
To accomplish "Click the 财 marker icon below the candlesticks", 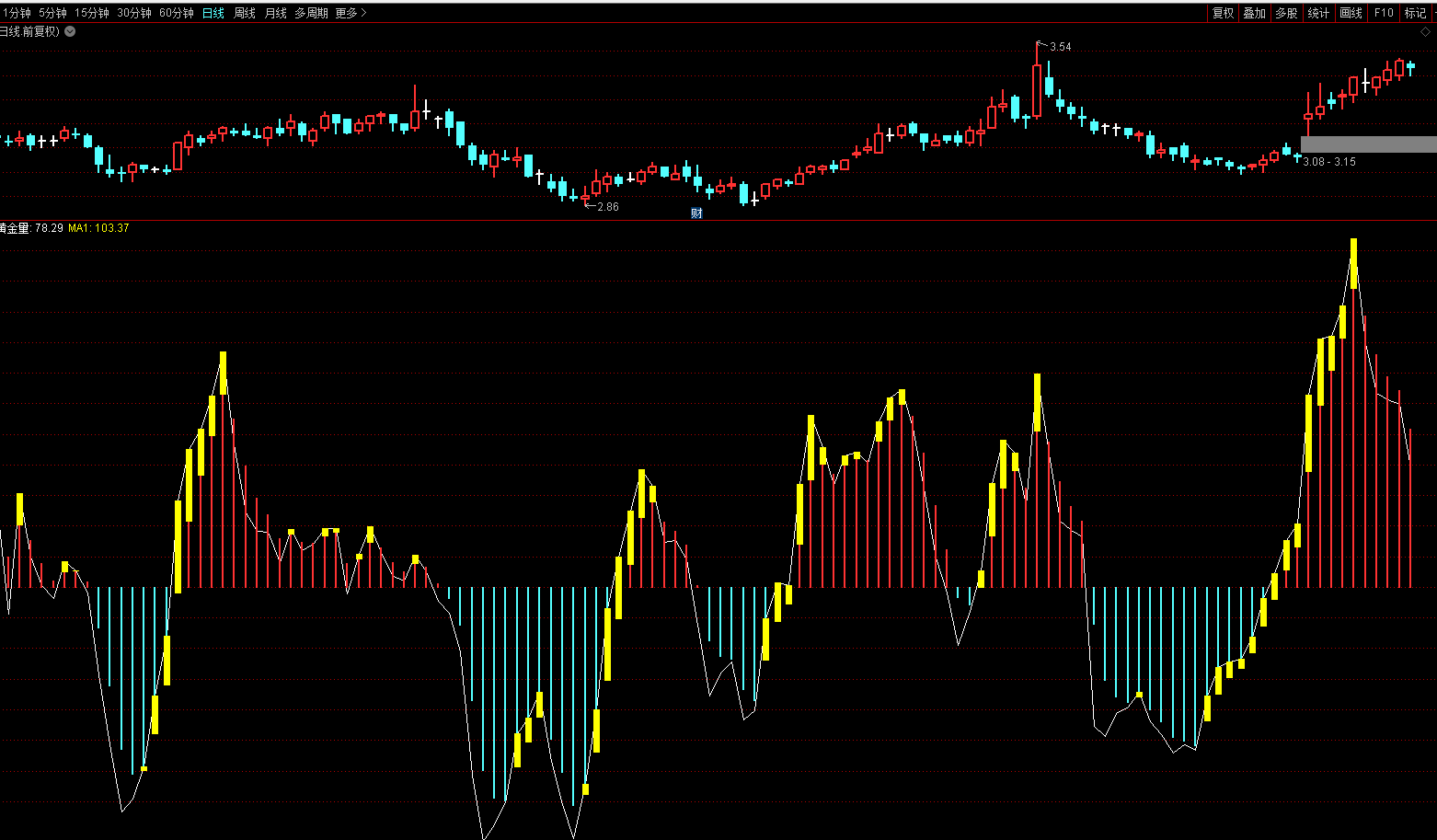I will tap(696, 213).
